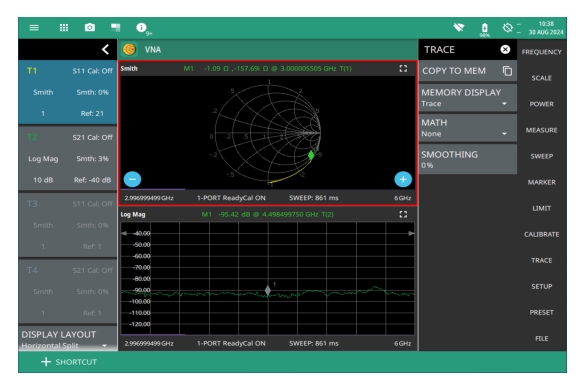Click Log Mag start frequency 2.996999499 GHz

pos(149,344)
